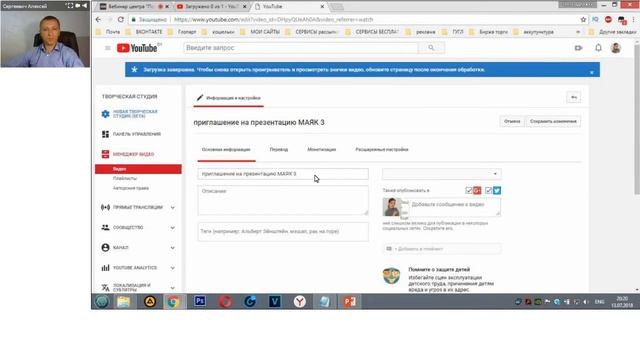
Task: Click the channel person icon in sidebar
Action: coord(105,247)
